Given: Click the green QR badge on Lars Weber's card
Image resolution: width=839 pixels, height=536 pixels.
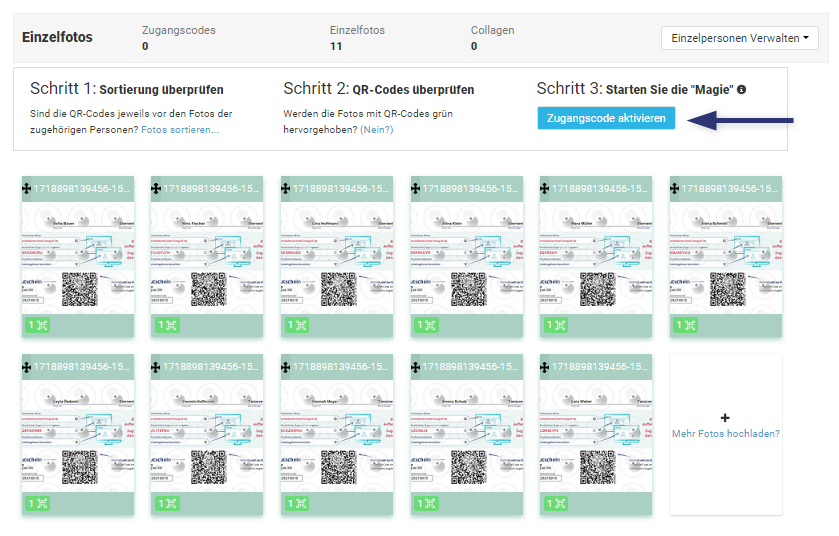Looking at the screenshot, I should point(556,503).
